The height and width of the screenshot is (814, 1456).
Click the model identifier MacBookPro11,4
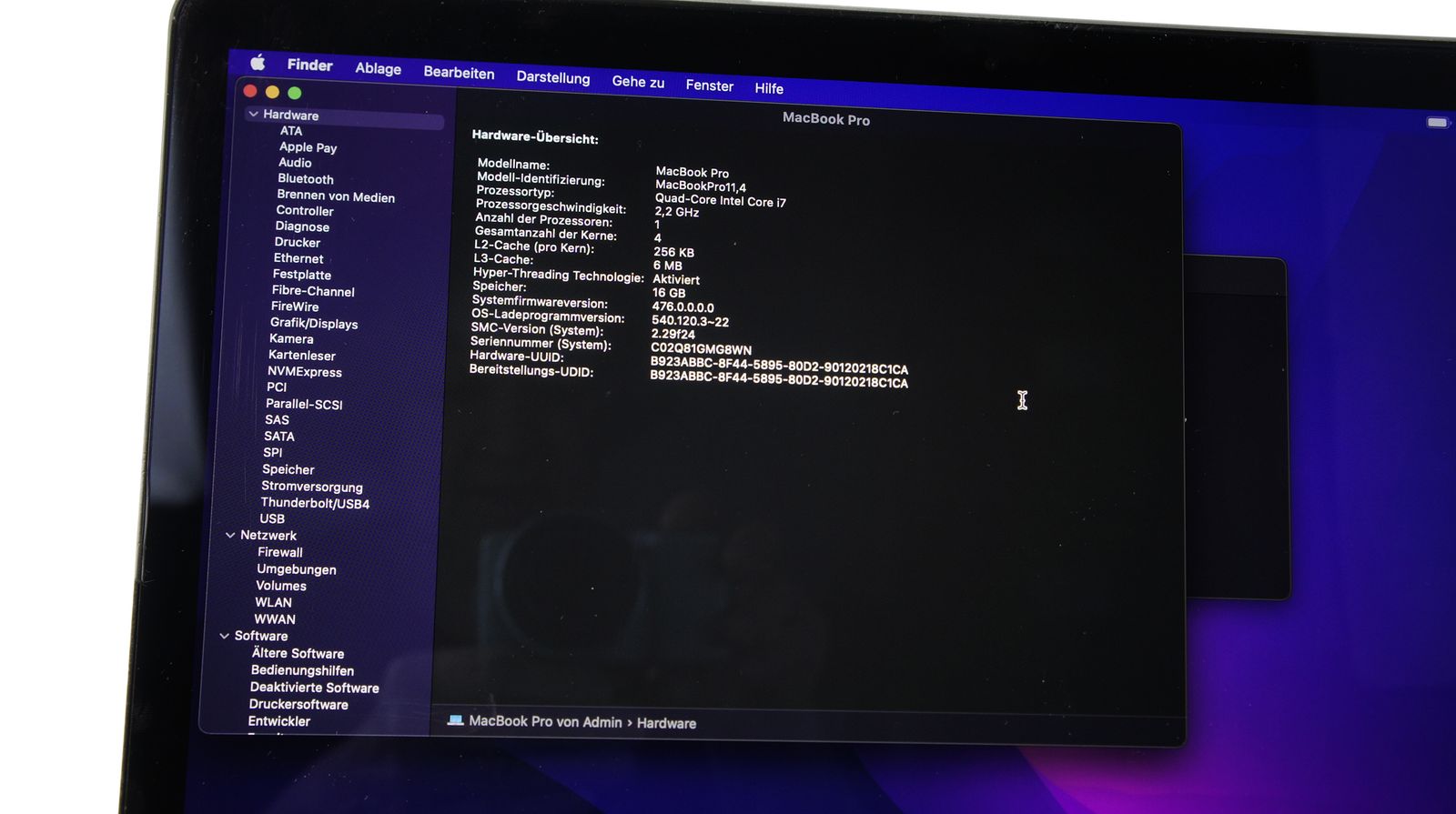click(x=701, y=186)
